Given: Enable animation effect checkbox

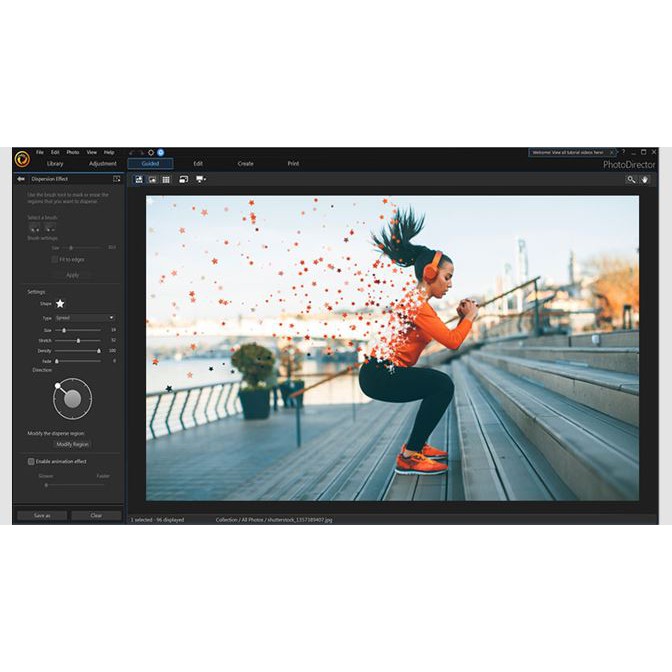Looking at the screenshot, I should [x=31, y=462].
